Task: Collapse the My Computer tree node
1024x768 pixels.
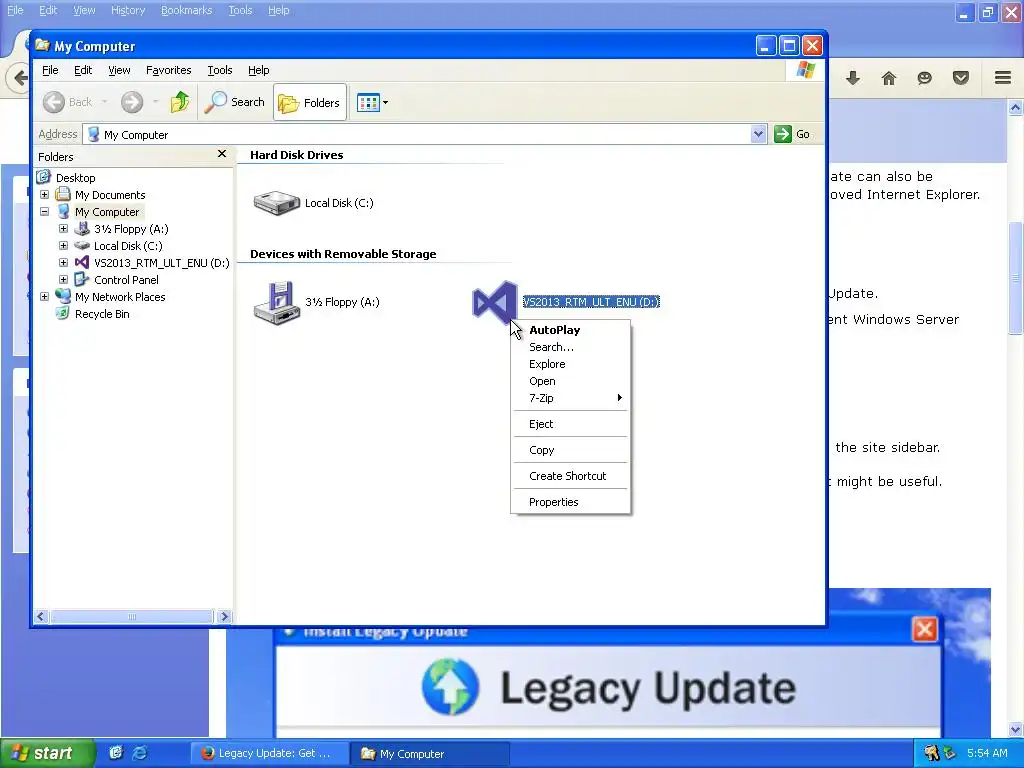Action: tap(44, 212)
